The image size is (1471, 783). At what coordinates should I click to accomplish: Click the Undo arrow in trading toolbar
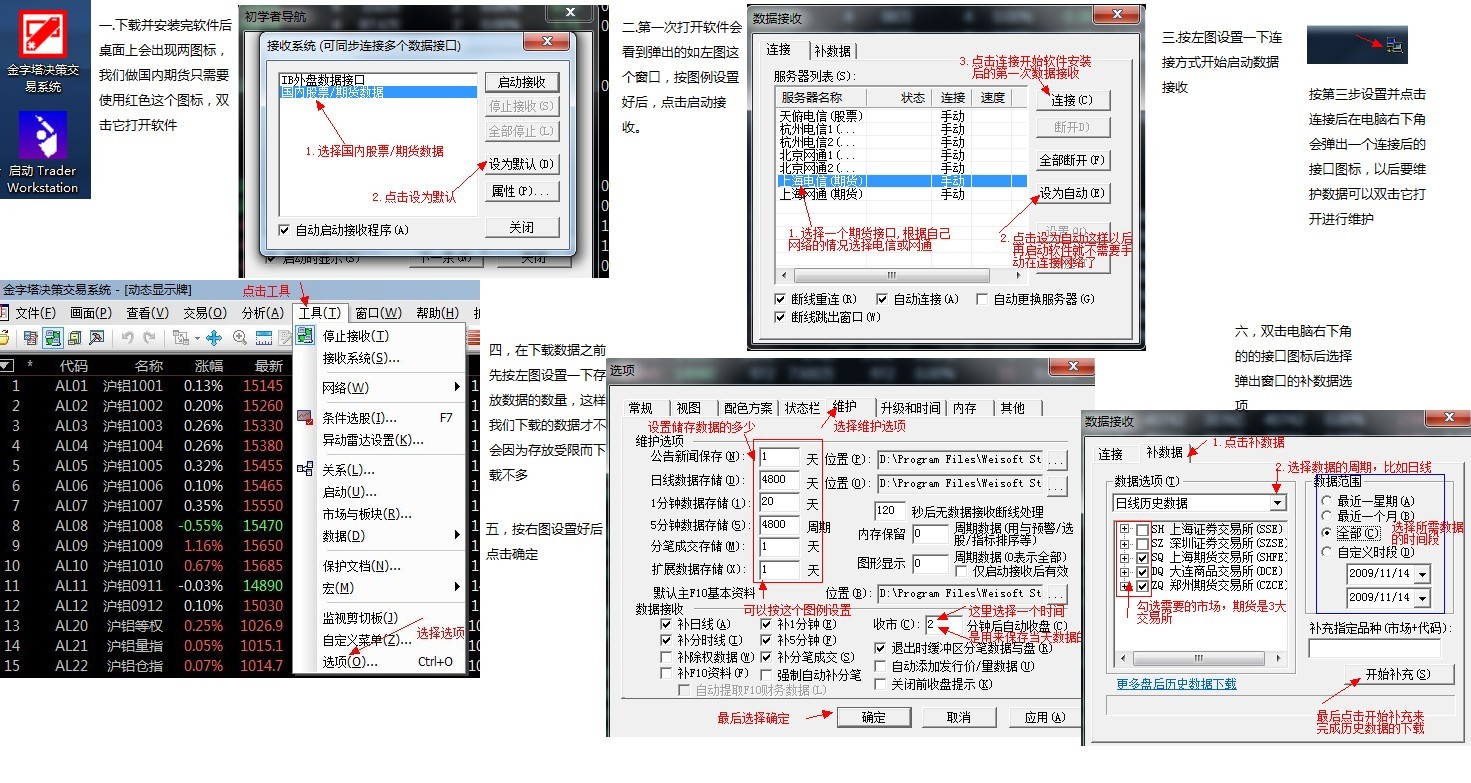point(128,337)
